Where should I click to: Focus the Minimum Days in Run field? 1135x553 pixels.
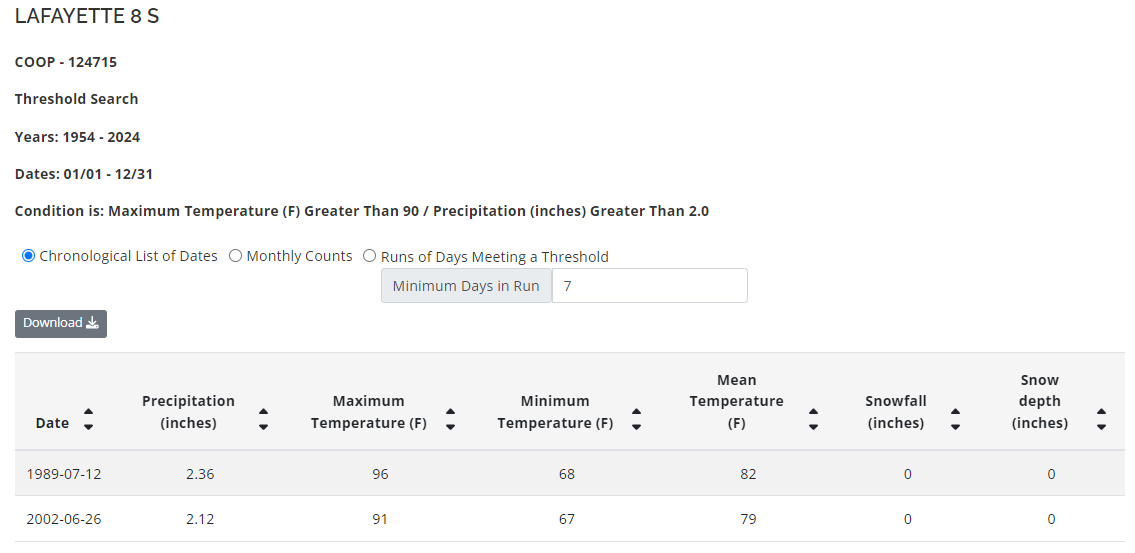point(649,286)
